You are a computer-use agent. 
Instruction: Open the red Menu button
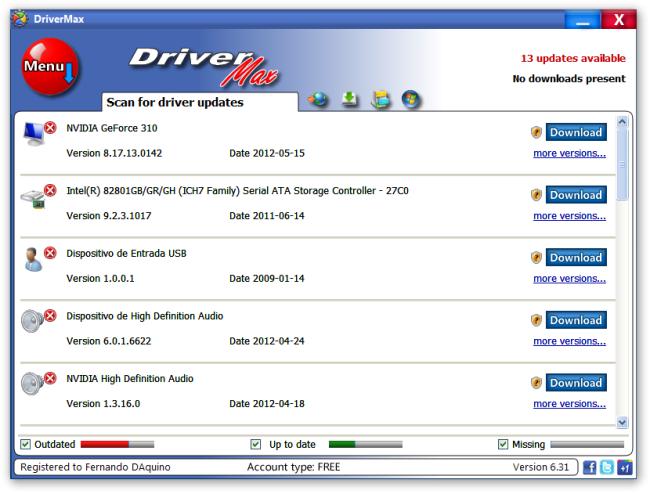coord(50,67)
